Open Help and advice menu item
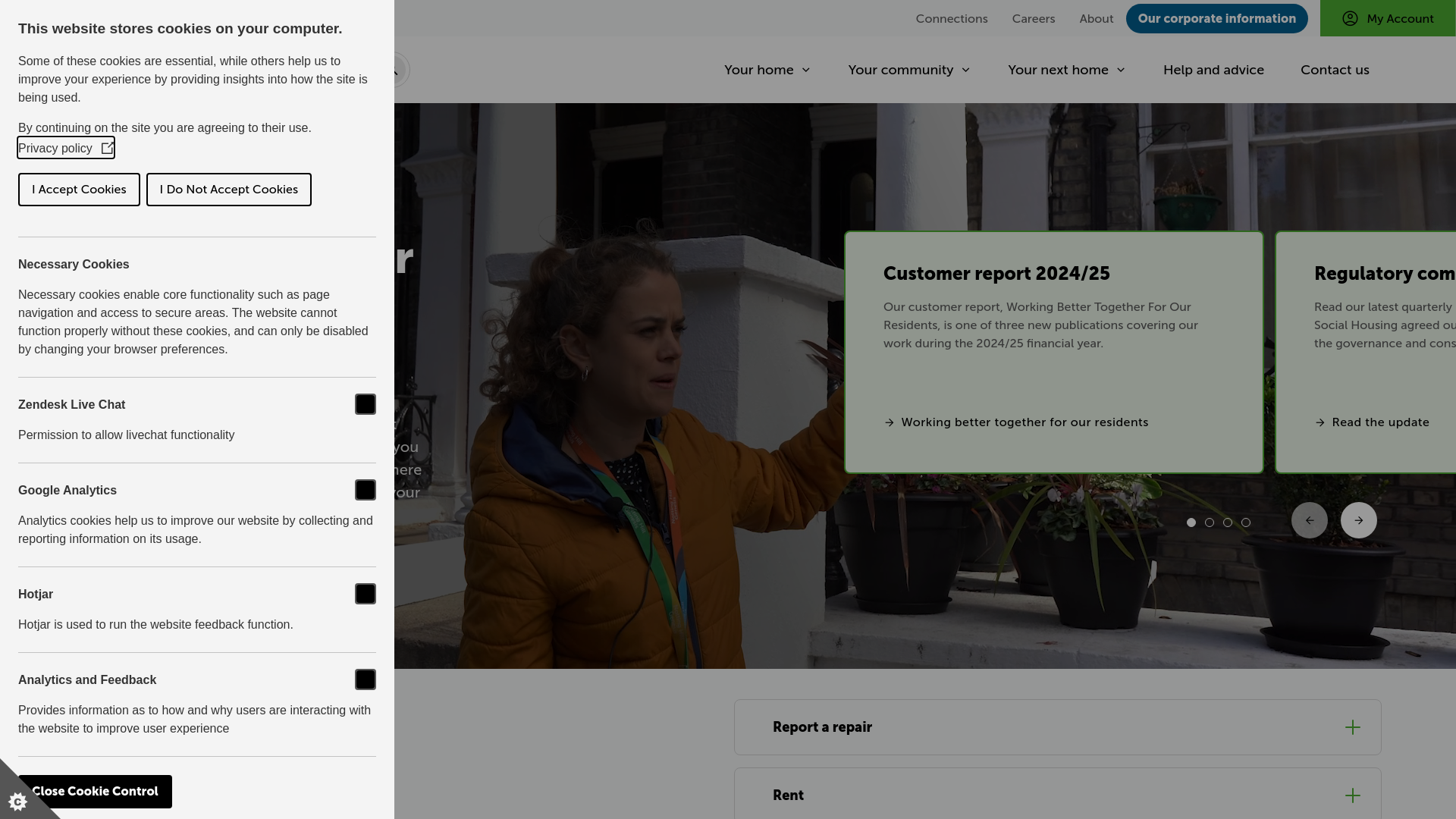Screen dimensions: 1456x819 click(x=1213, y=70)
